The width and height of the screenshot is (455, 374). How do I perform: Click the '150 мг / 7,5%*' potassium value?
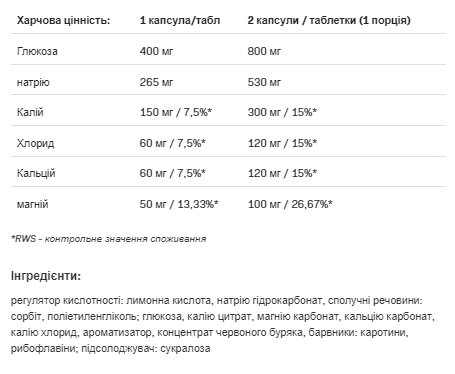(176, 112)
